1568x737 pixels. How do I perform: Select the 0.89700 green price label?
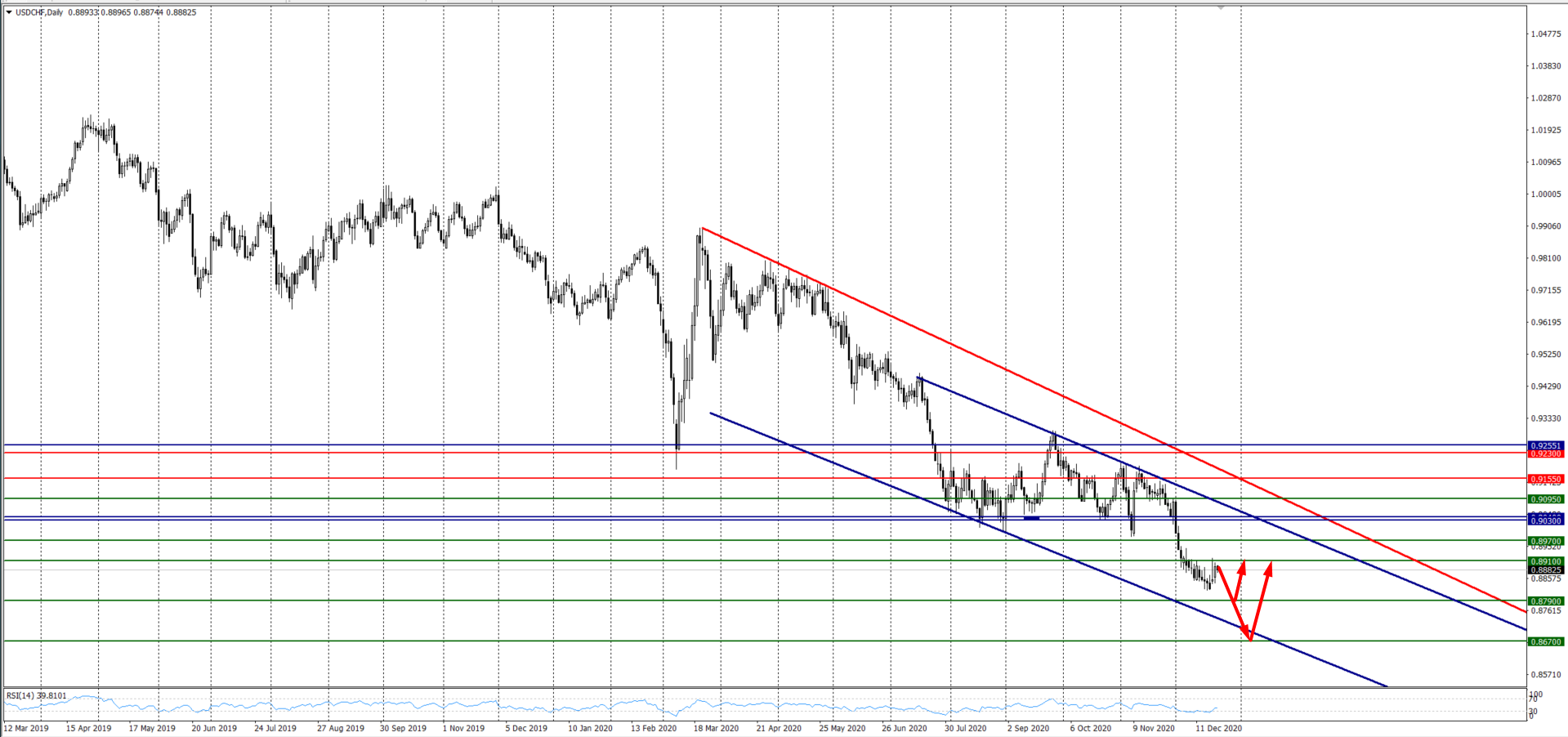(1545, 541)
